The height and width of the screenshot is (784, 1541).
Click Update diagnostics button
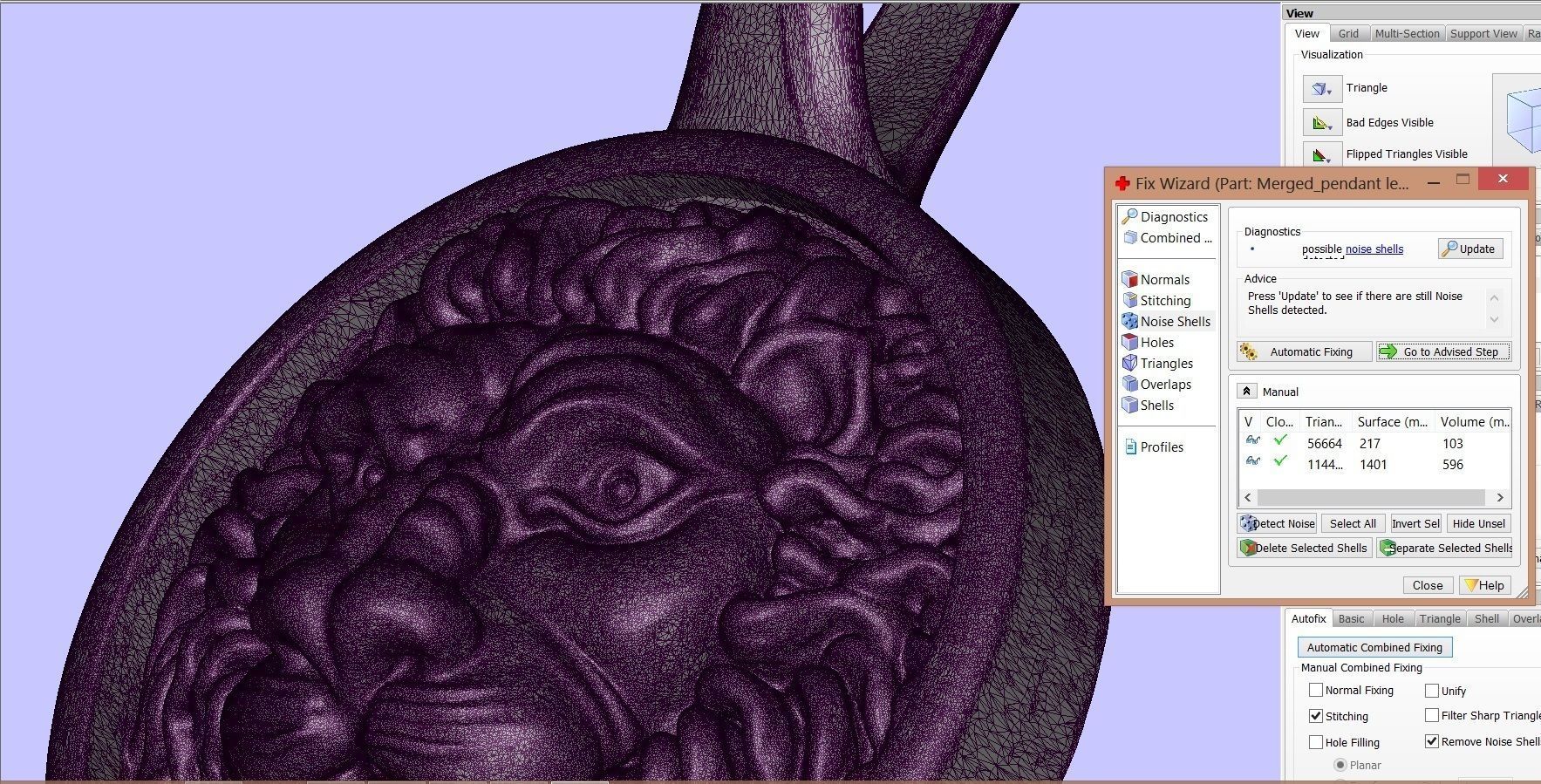pos(1469,249)
